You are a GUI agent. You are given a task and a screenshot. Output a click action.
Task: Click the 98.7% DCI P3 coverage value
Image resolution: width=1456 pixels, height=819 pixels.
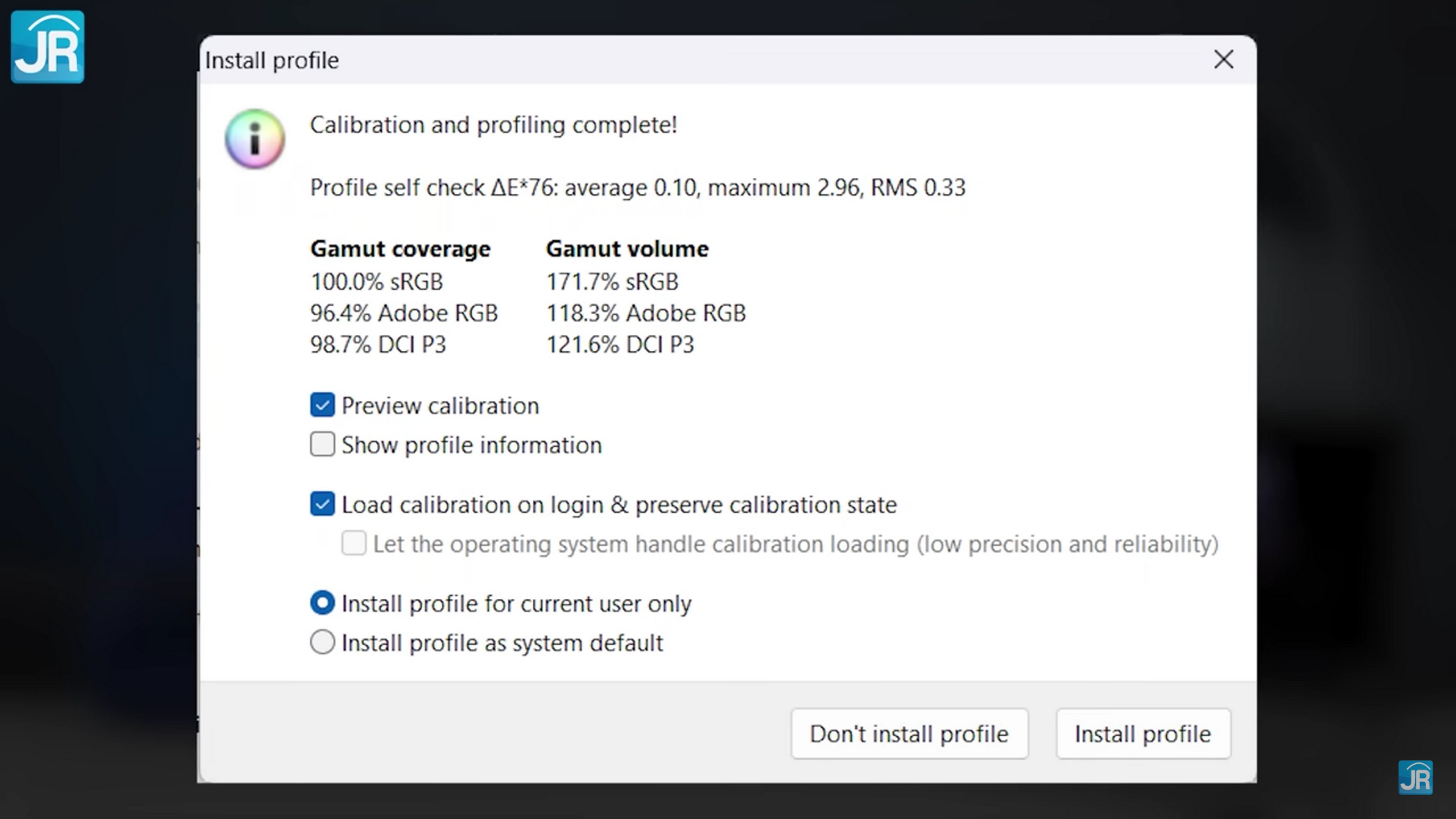378,344
